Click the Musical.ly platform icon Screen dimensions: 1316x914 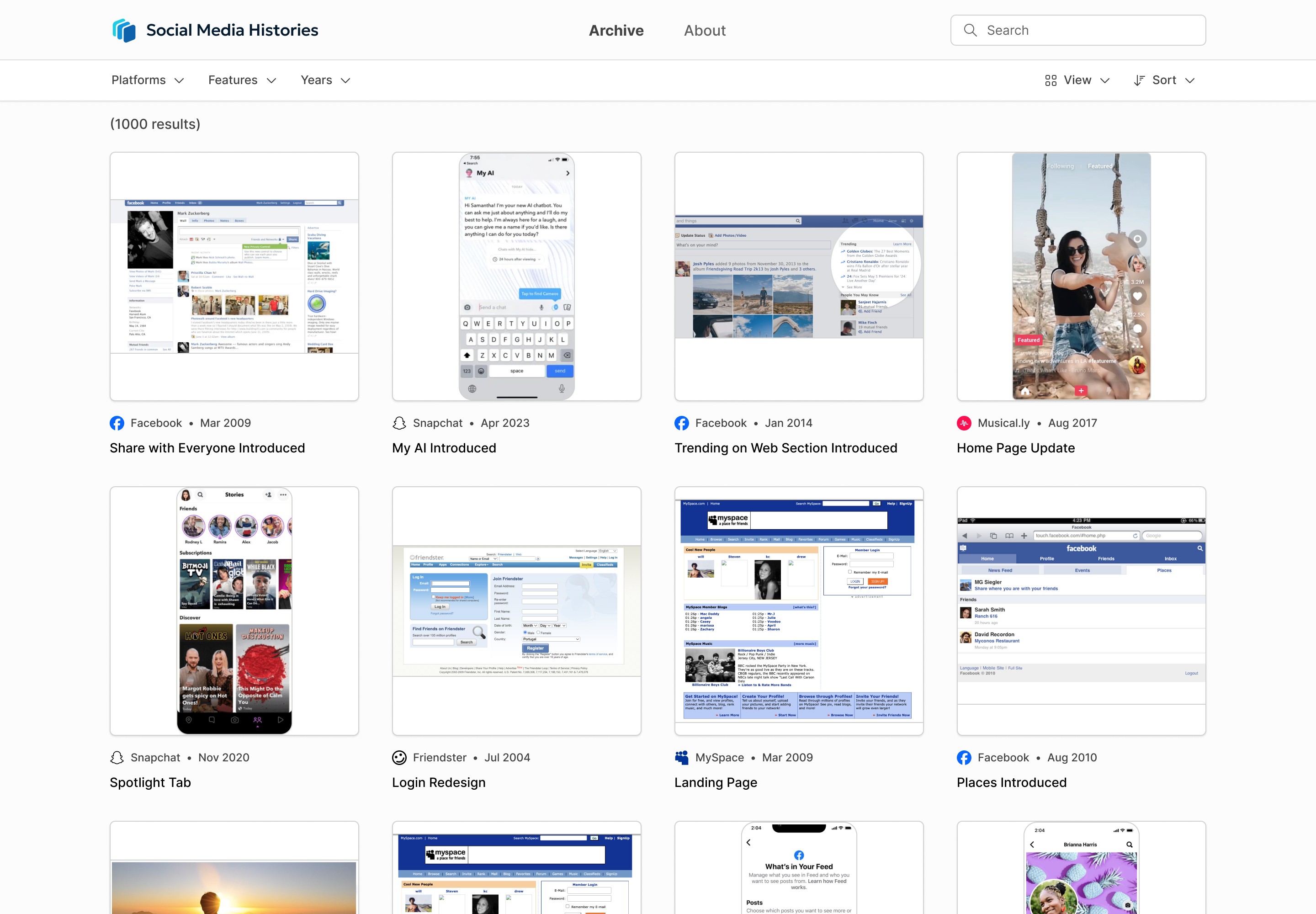click(964, 423)
